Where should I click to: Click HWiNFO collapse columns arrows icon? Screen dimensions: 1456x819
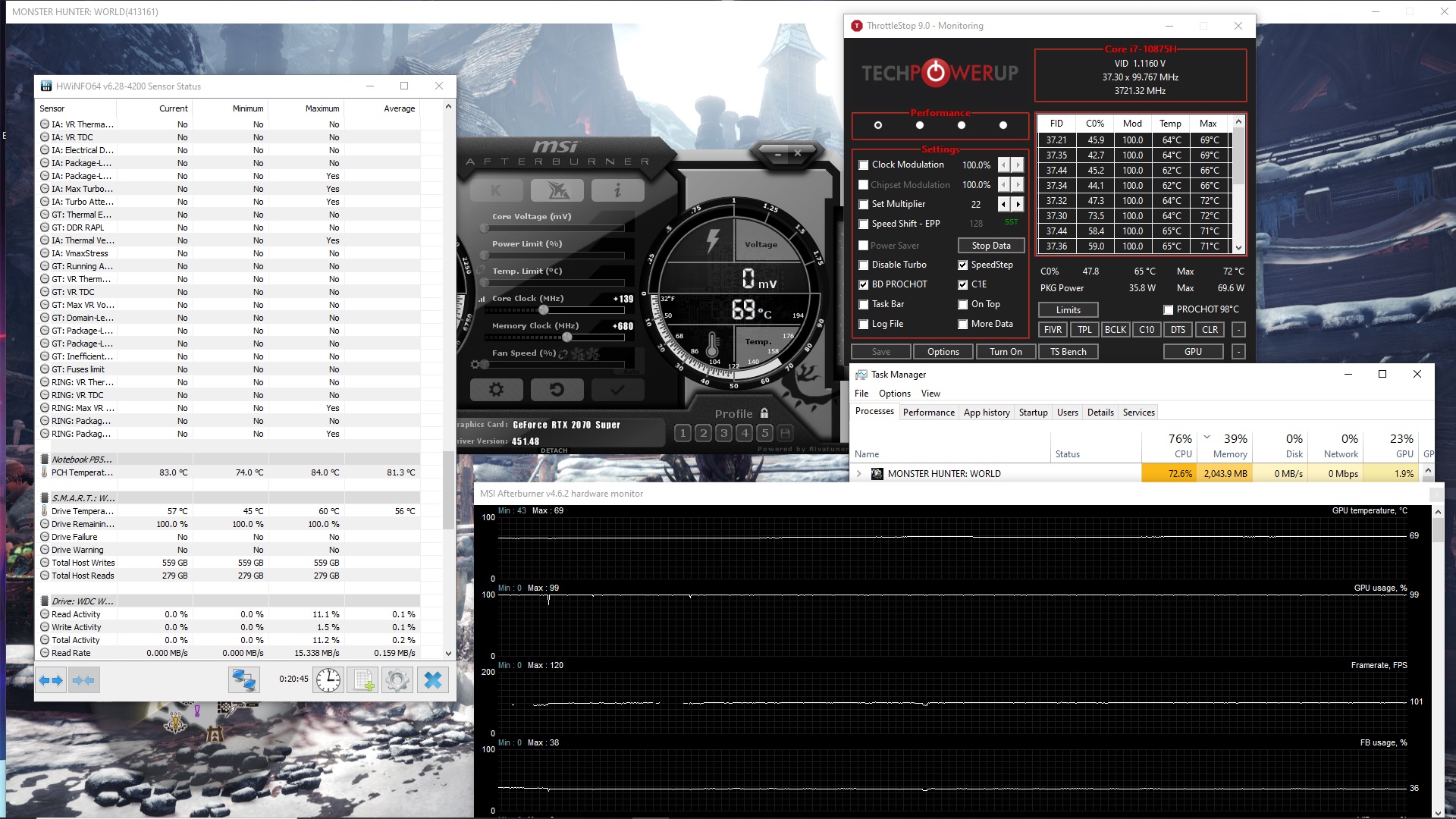pos(83,680)
